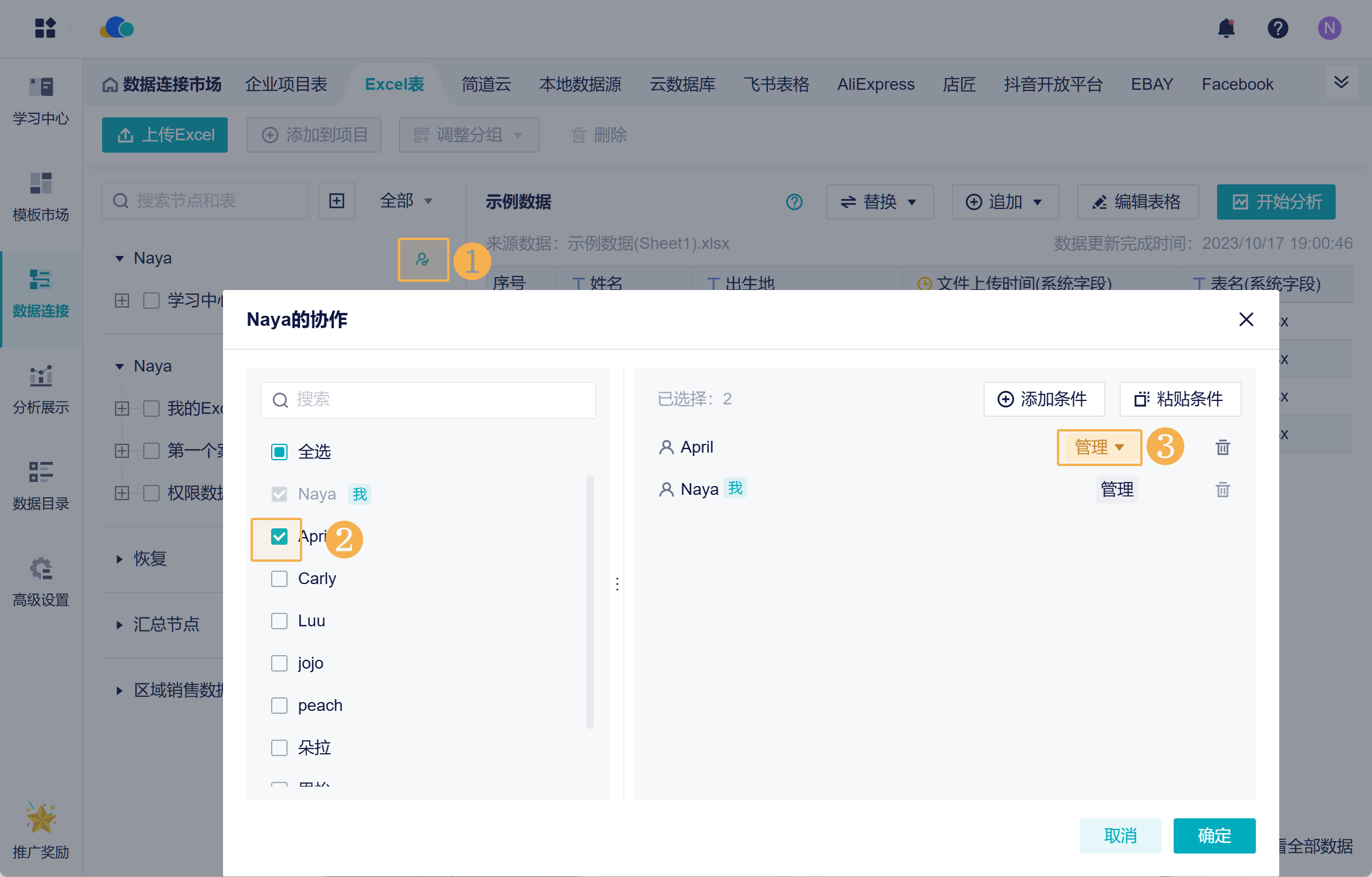Open the collaboration user icon
Screen dimensions: 1372x877
point(423,259)
